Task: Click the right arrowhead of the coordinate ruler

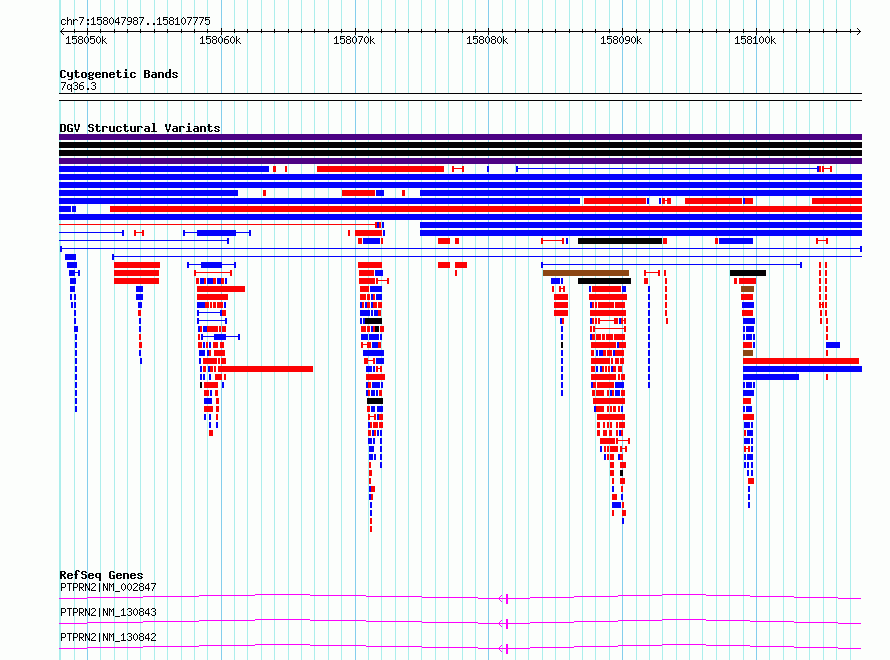Action: (x=859, y=31)
